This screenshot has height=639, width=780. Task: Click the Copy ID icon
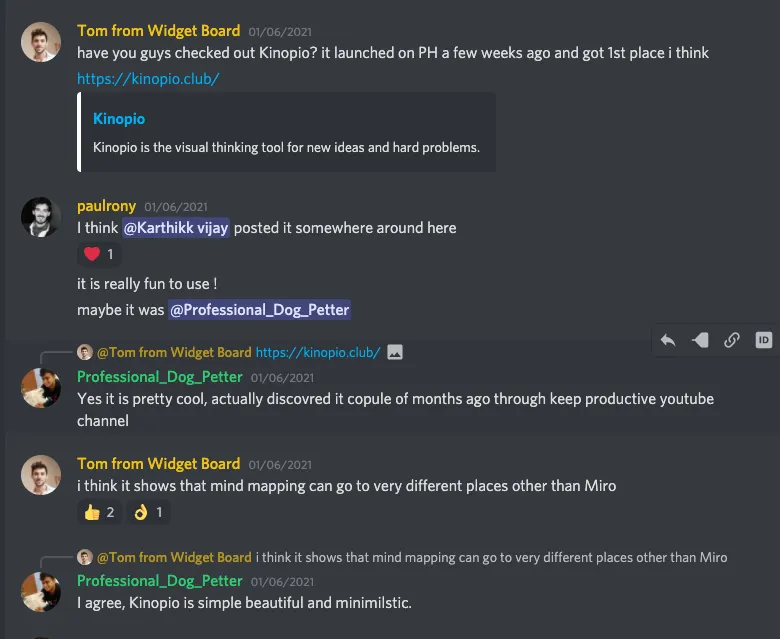[763, 340]
